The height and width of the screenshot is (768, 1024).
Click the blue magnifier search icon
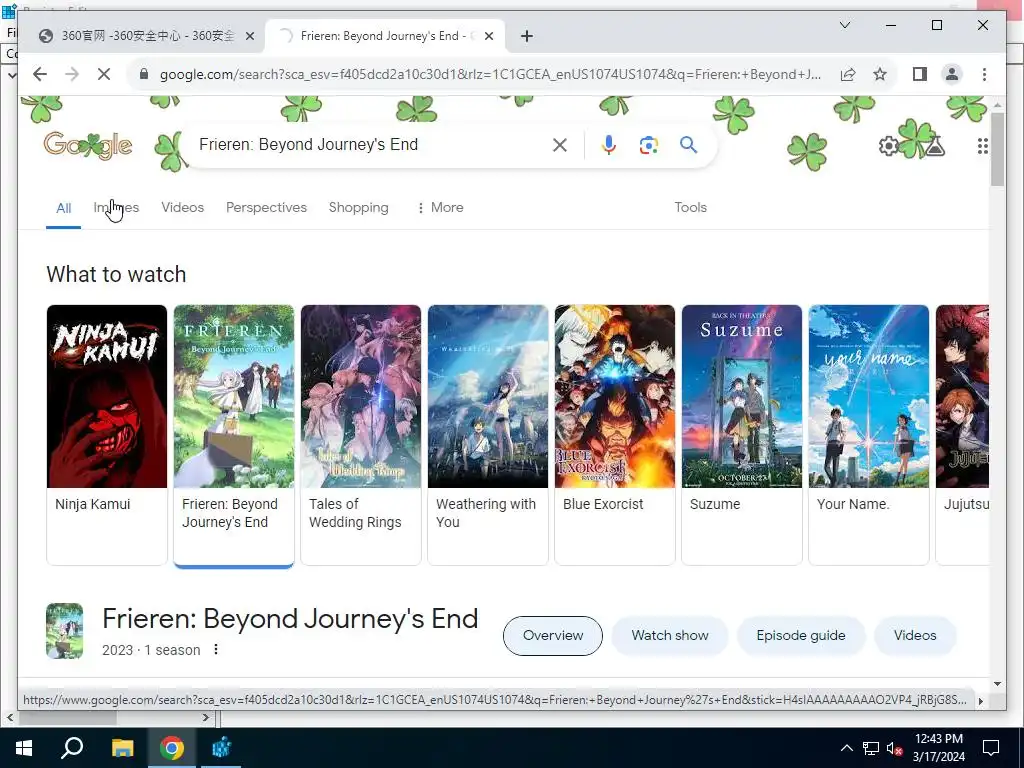click(688, 145)
